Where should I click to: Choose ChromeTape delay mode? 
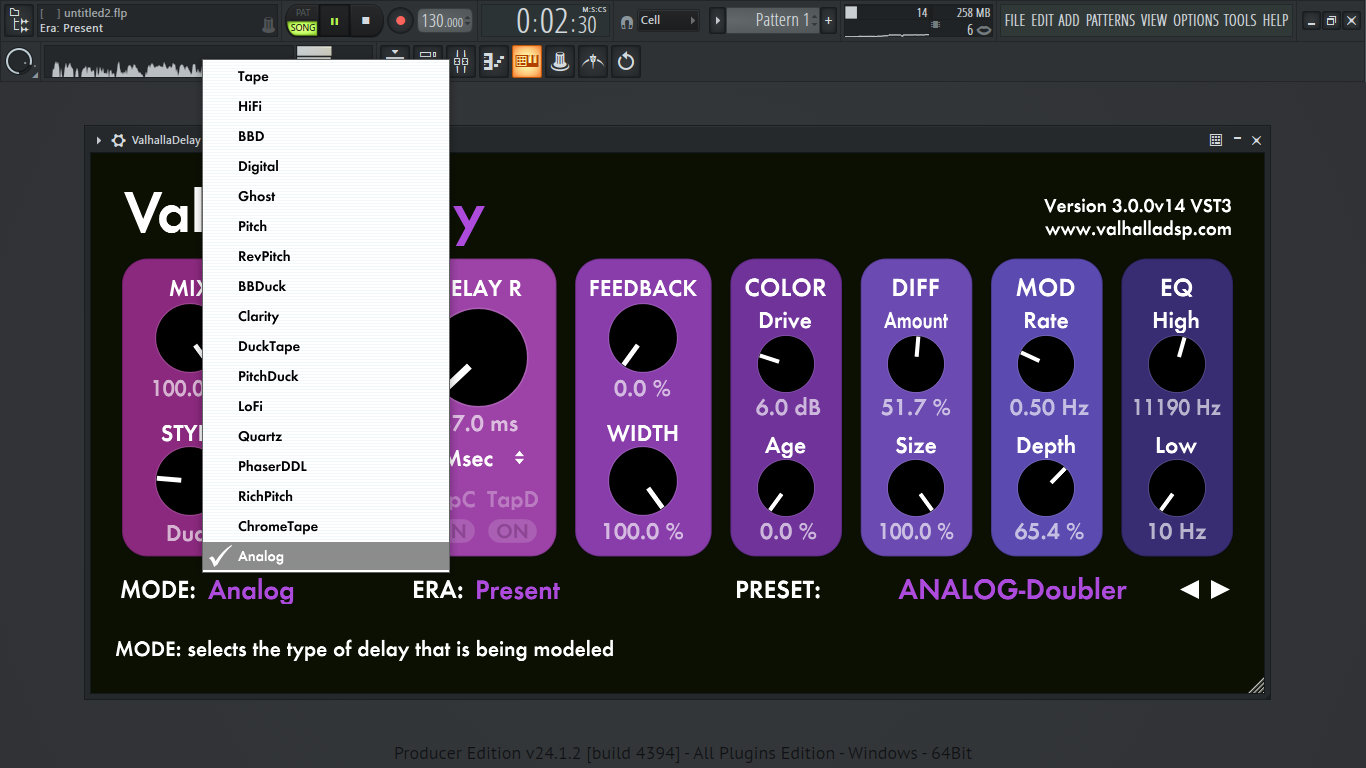pos(326,526)
